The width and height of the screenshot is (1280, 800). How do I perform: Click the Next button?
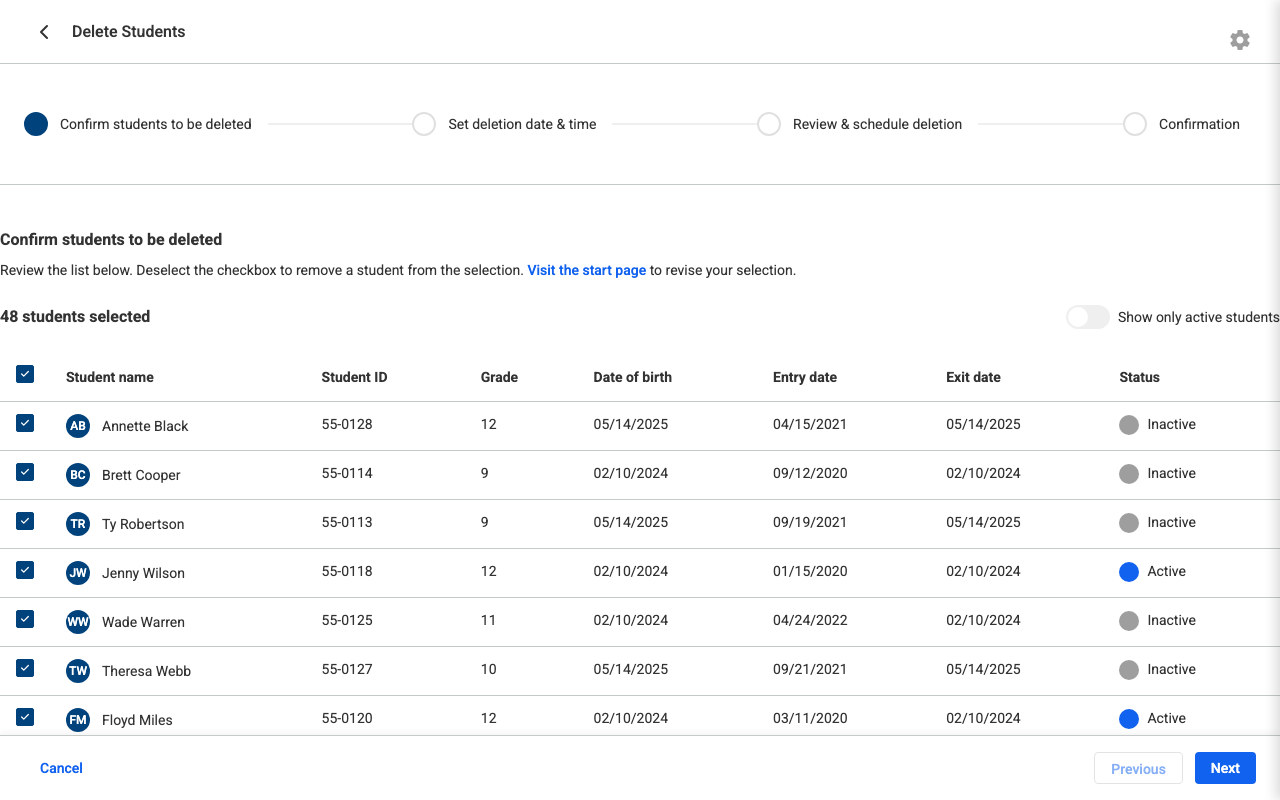coord(1224,768)
